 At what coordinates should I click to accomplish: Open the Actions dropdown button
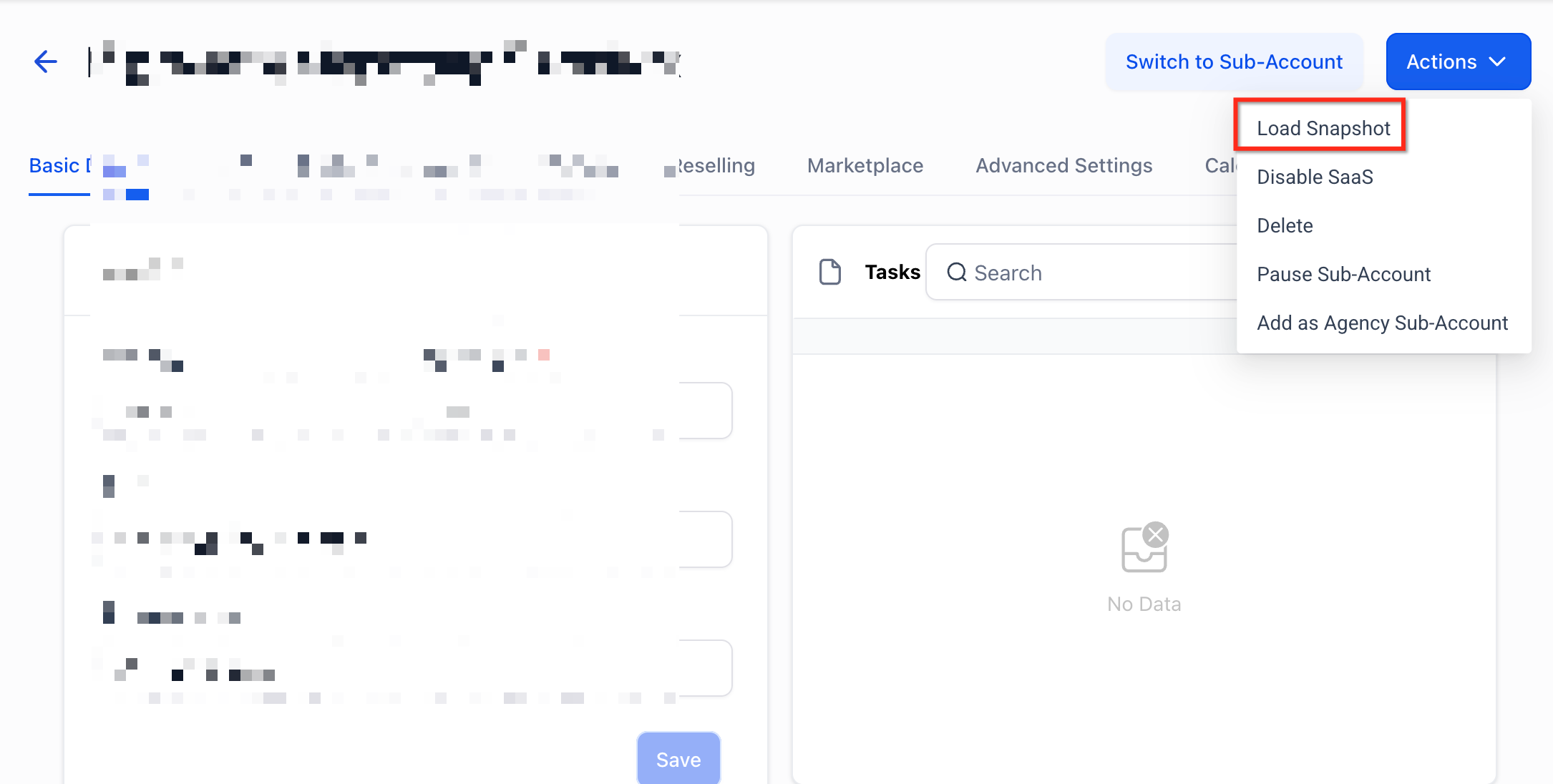point(1458,62)
